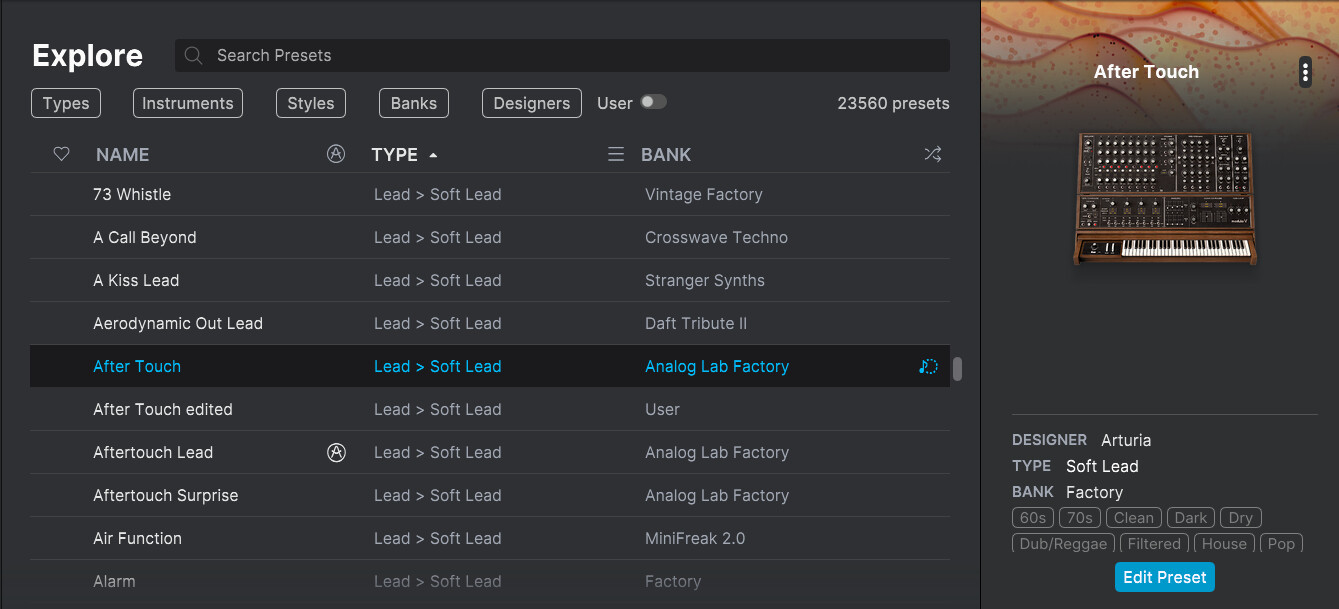The height and width of the screenshot is (609, 1339).
Task: Click the 23560 presets count
Action: tap(893, 103)
